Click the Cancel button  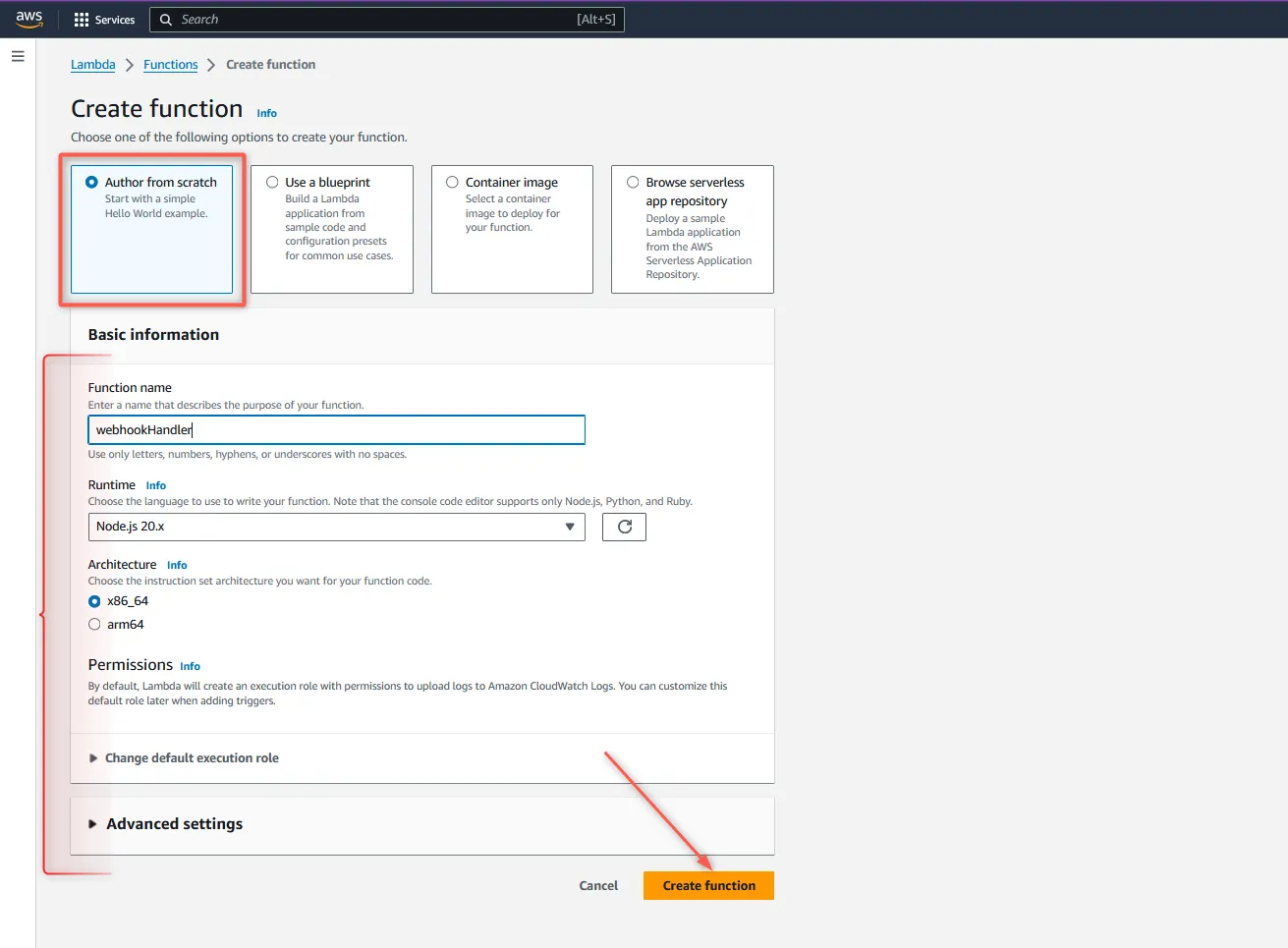pos(598,885)
